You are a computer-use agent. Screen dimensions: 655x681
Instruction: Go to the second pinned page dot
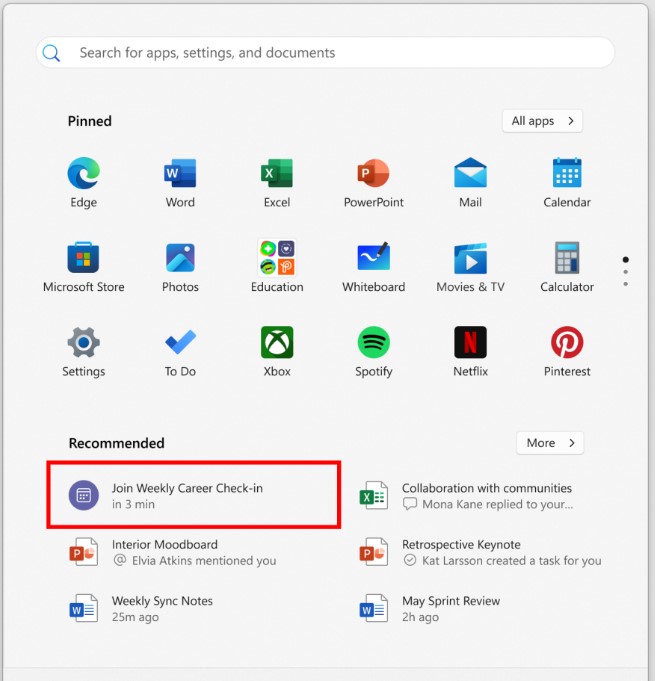pos(625,272)
